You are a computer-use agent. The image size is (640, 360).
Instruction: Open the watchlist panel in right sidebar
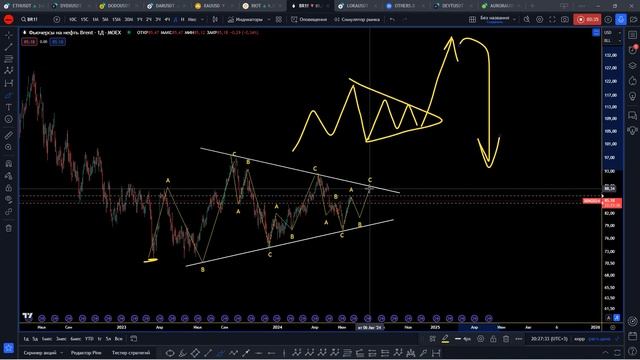(633, 36)
